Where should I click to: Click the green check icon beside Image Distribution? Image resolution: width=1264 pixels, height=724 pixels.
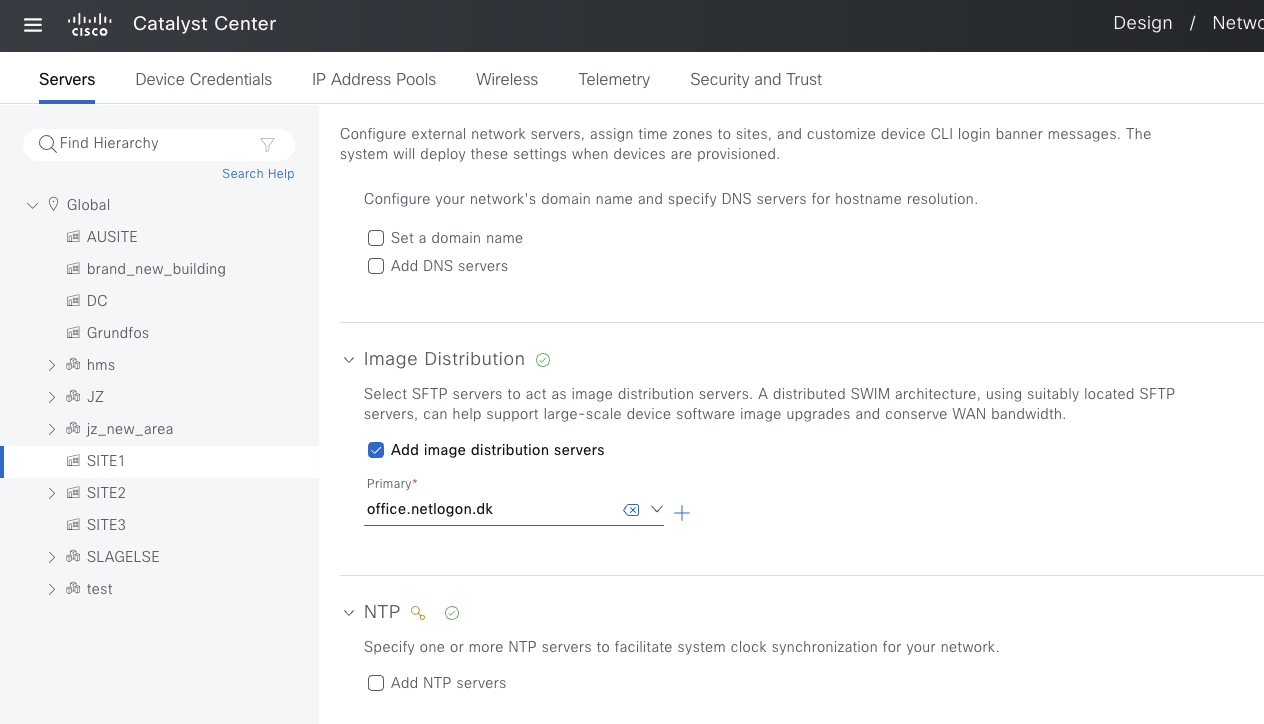click(x=542, y=359)
